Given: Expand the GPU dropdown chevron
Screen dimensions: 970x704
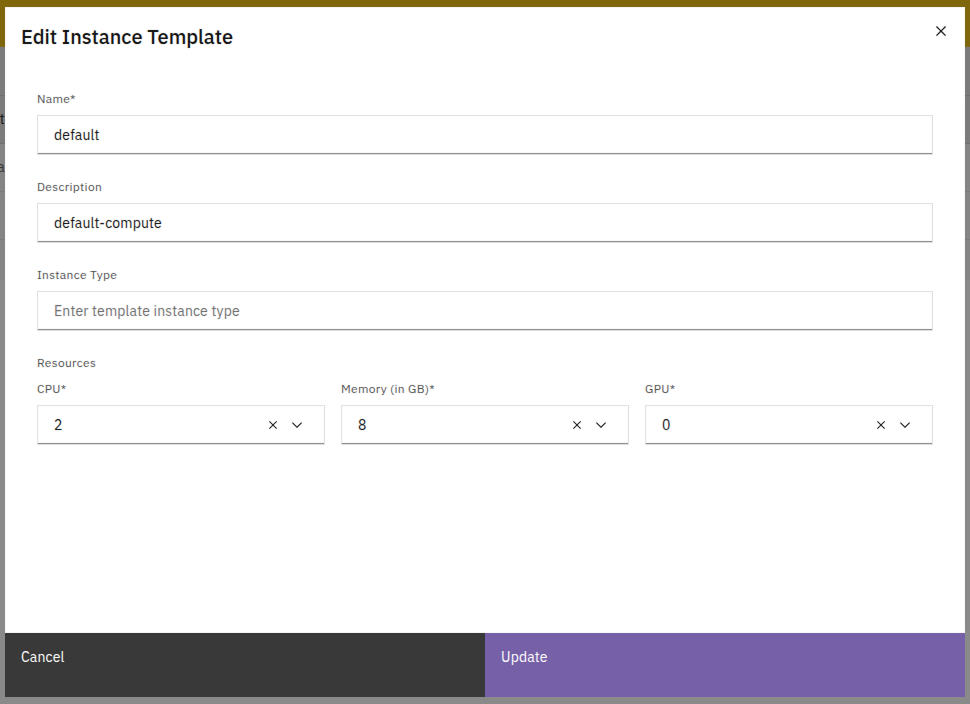Looking at the screenshot, I should point(905,425).
